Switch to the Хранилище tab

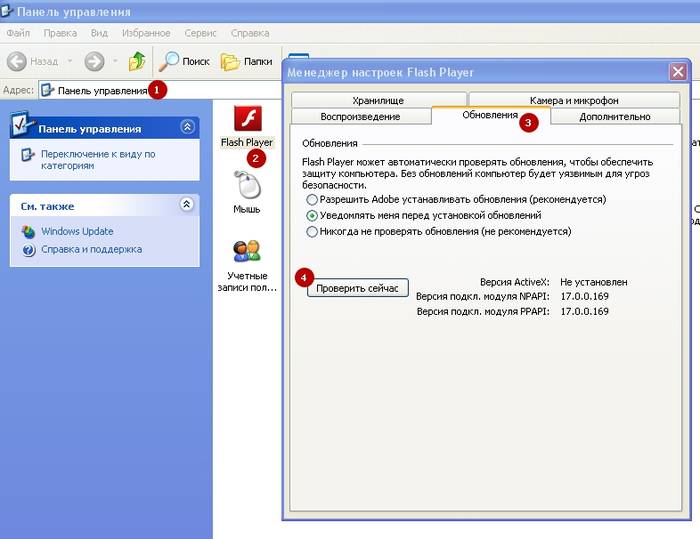(x=378, y=100)
